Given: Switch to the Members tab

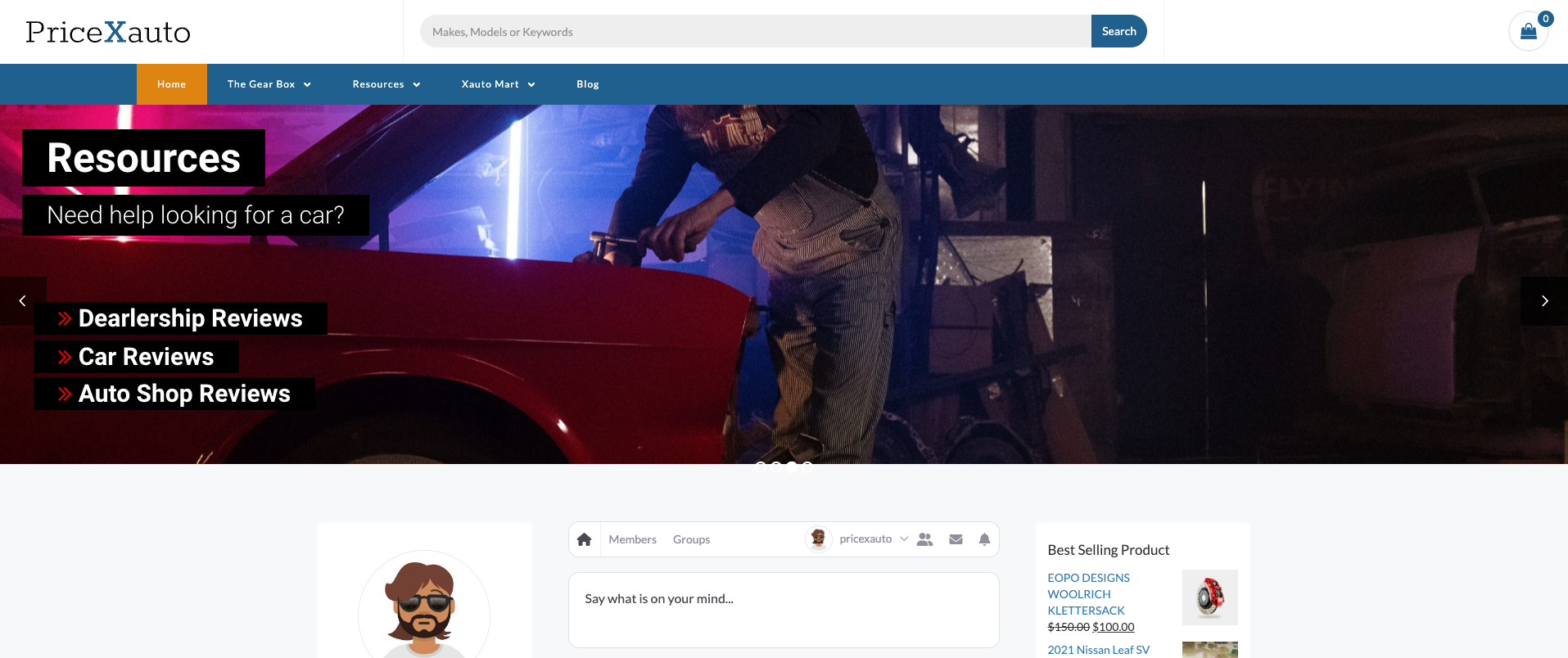Looking at the screenshot, I should 633,539.
